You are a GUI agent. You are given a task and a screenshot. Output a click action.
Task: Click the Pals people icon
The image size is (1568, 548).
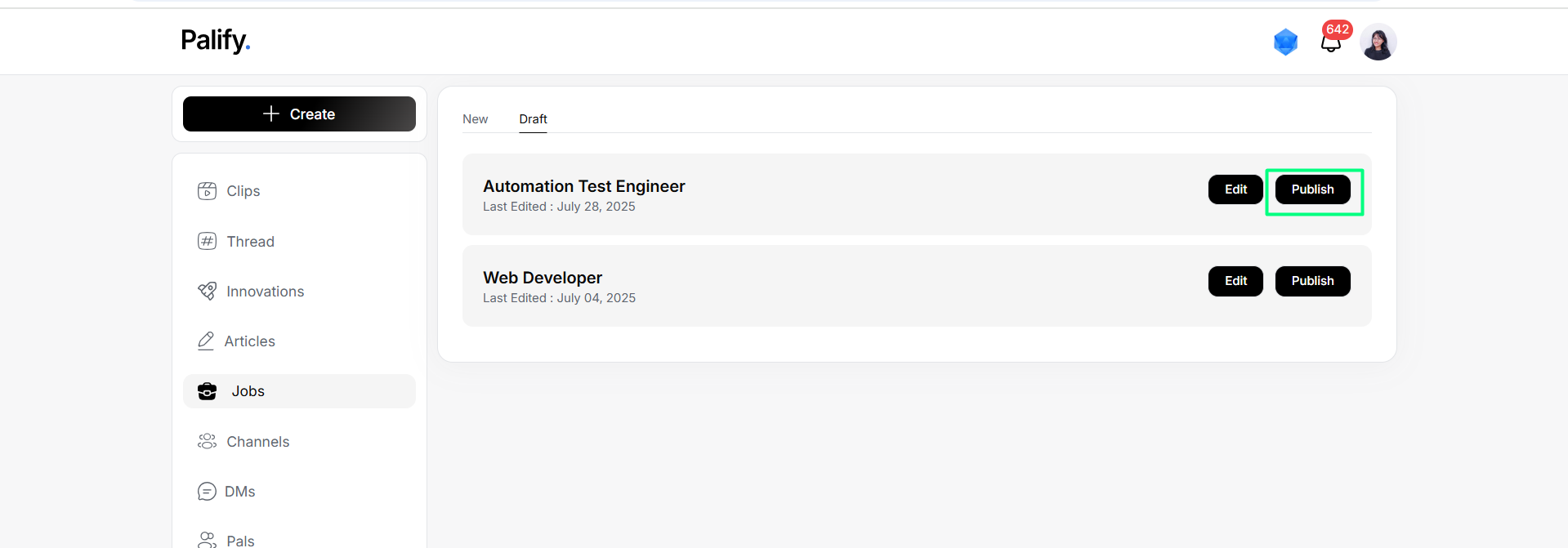tap(207, 540)
